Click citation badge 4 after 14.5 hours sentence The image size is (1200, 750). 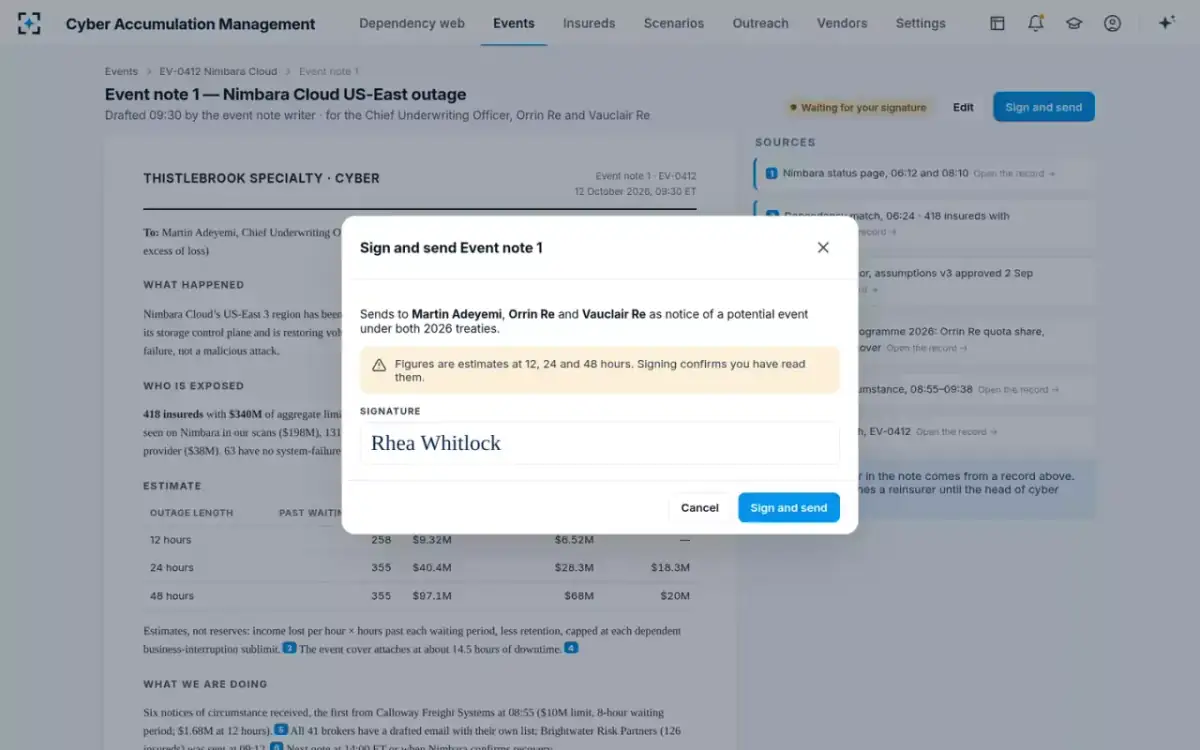click(x=571, y=648)
